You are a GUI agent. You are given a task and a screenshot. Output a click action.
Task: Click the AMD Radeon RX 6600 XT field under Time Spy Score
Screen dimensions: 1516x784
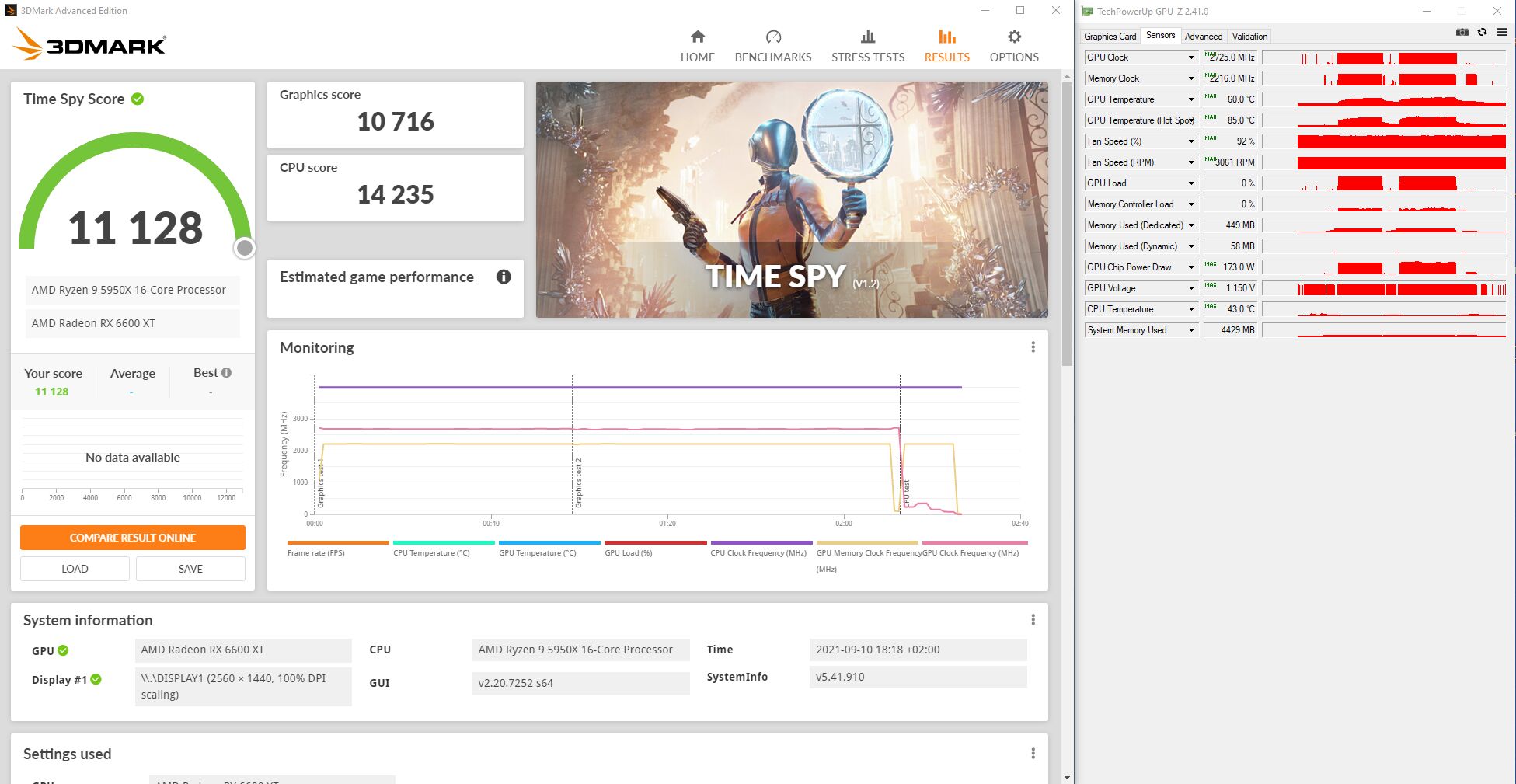[133, 323]
